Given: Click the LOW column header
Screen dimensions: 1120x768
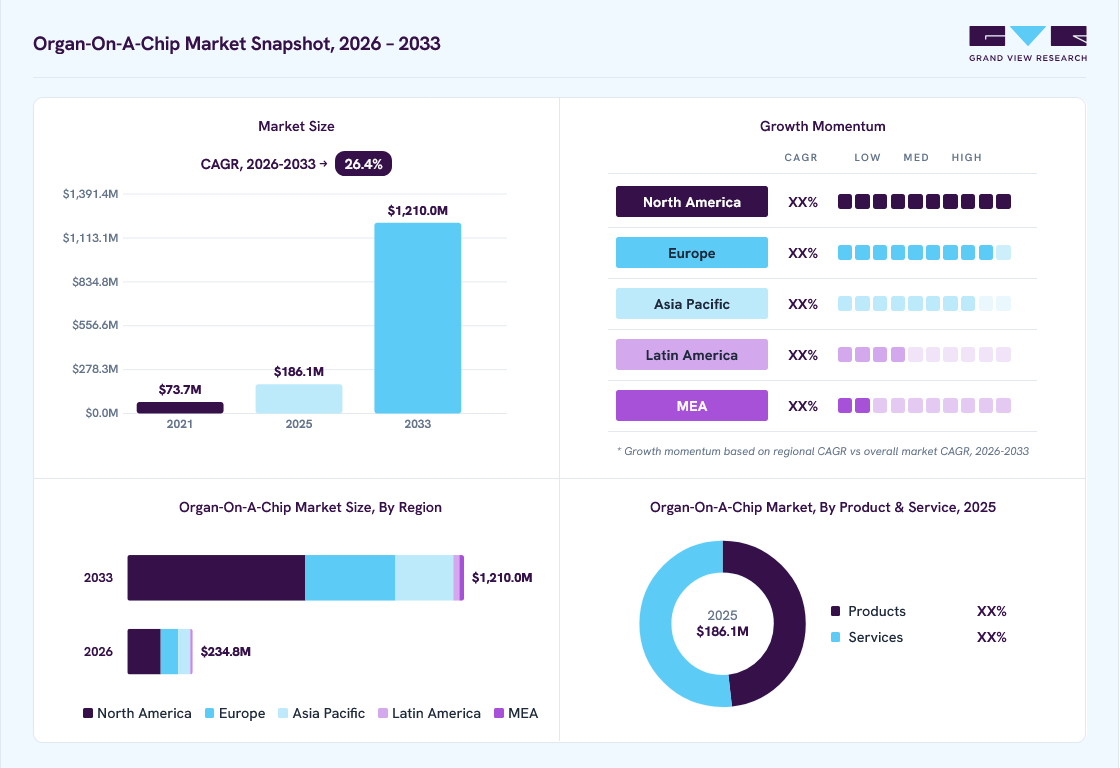Looking at the screenshot, I should (867, 157).
